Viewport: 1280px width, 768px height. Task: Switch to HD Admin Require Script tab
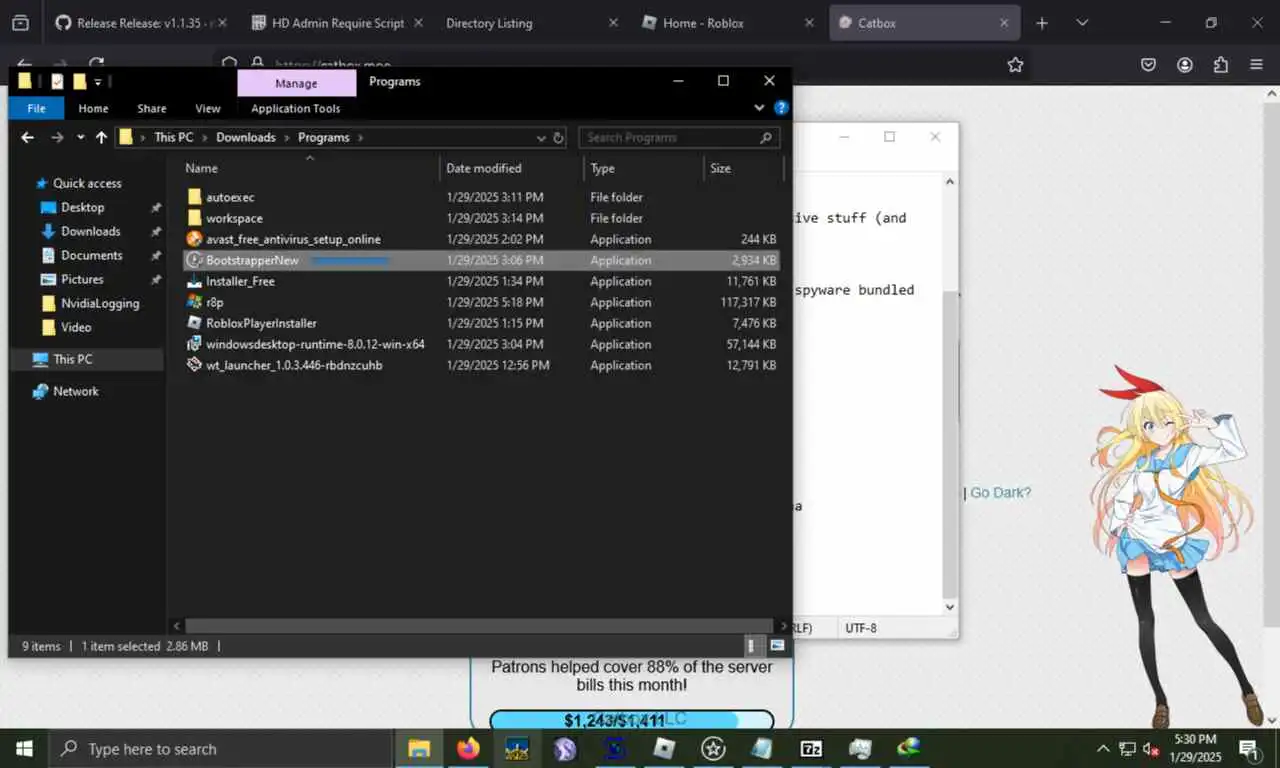click(338, 23)
